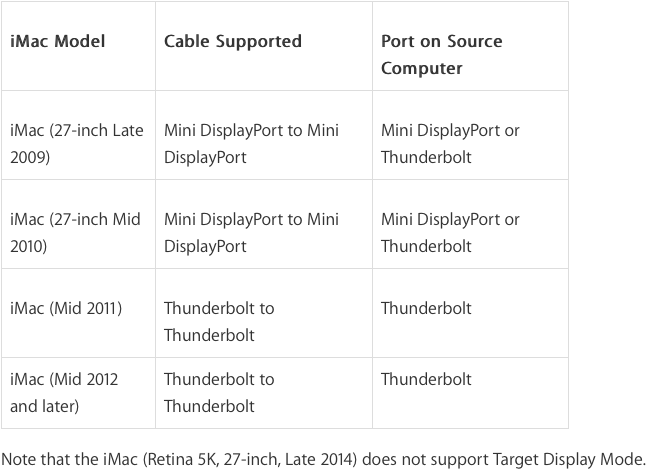Viewport: 650px width, 470px height.
Task: Click the '2010)' text in the iMac model column
Action: pos(29,246)
